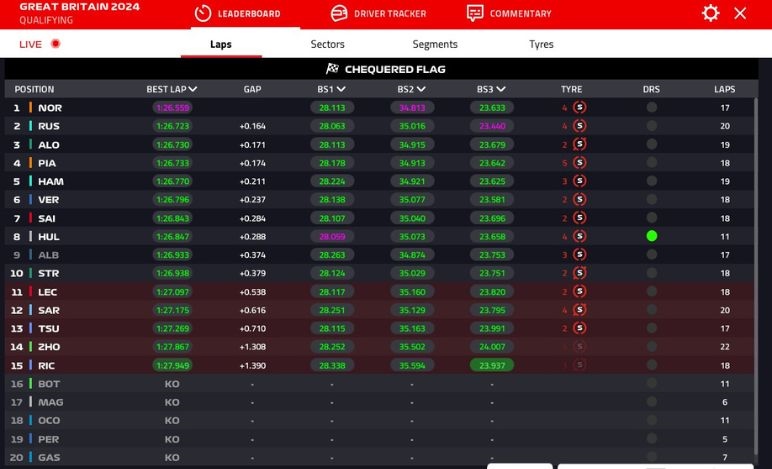This screenshot has width=772, height=469.
Task: Click the chequered flag icon
Action: [x=332, y=69]
